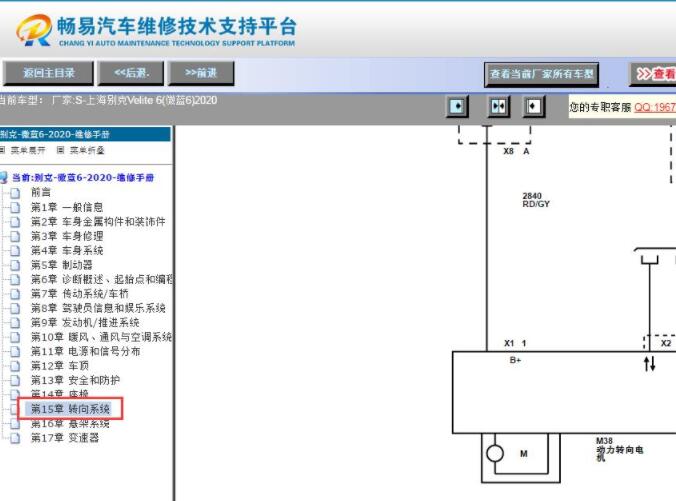Go back with the <<后退 button

tap(131, 73)
